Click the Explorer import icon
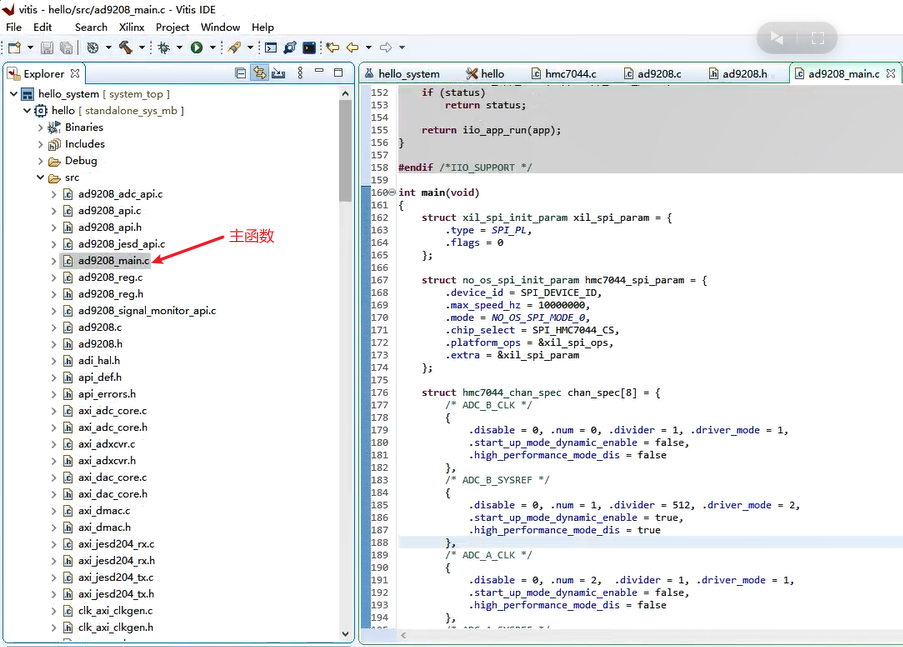Viewport: 903px width, 647px height. 279,73
